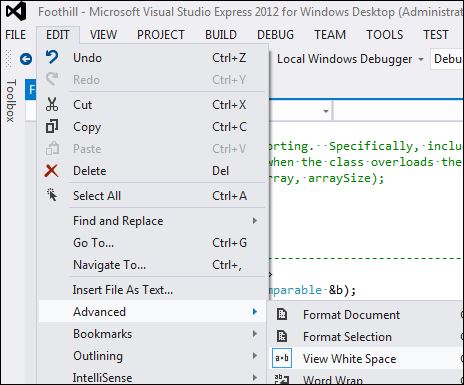The width and height of the screenshot is (464, 385).
Task: Choose Copy Ctrl+C menu entry
Action: (x=152, y=127)
